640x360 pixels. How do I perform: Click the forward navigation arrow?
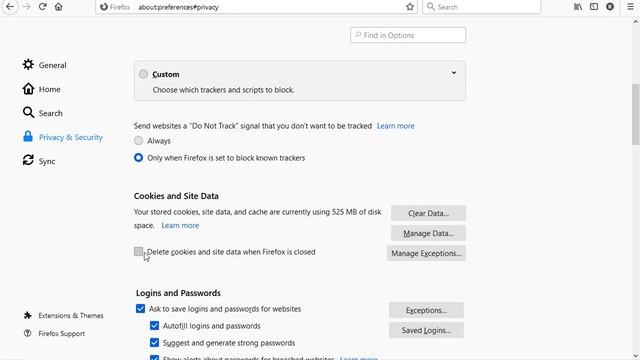tap(27, 7)
